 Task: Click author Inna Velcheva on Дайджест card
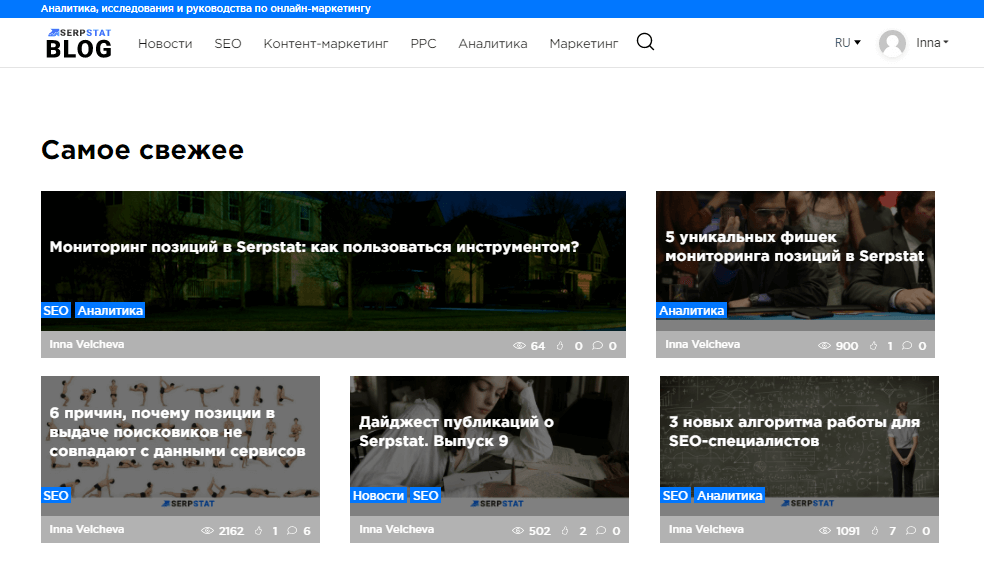pos(397,529)
